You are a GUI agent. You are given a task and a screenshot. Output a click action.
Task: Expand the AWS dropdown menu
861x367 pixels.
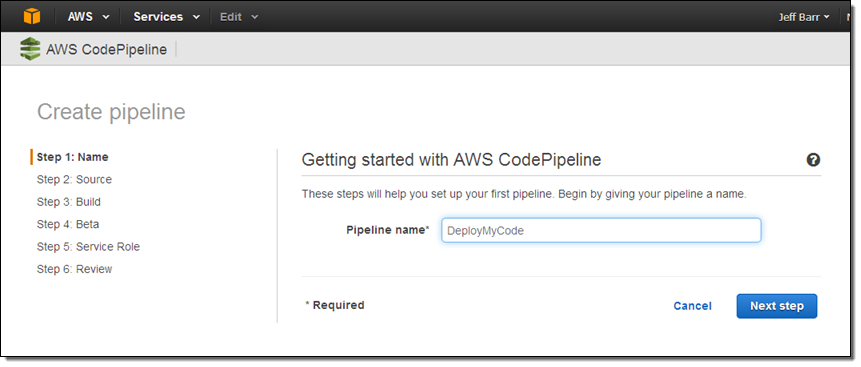point(88,16)
